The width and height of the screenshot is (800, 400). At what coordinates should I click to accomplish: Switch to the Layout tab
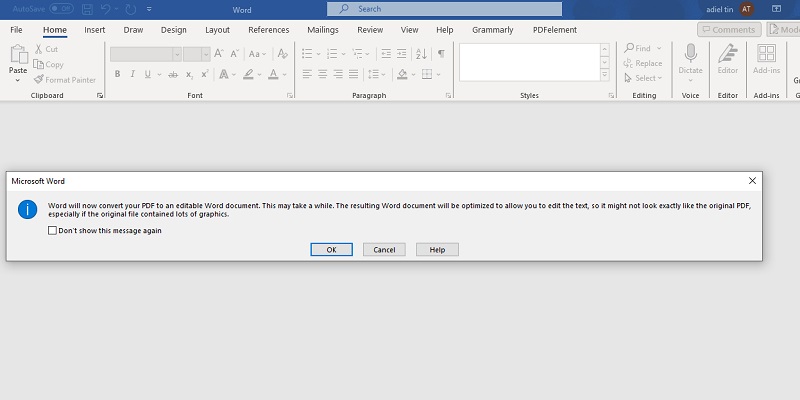(217, 30)
